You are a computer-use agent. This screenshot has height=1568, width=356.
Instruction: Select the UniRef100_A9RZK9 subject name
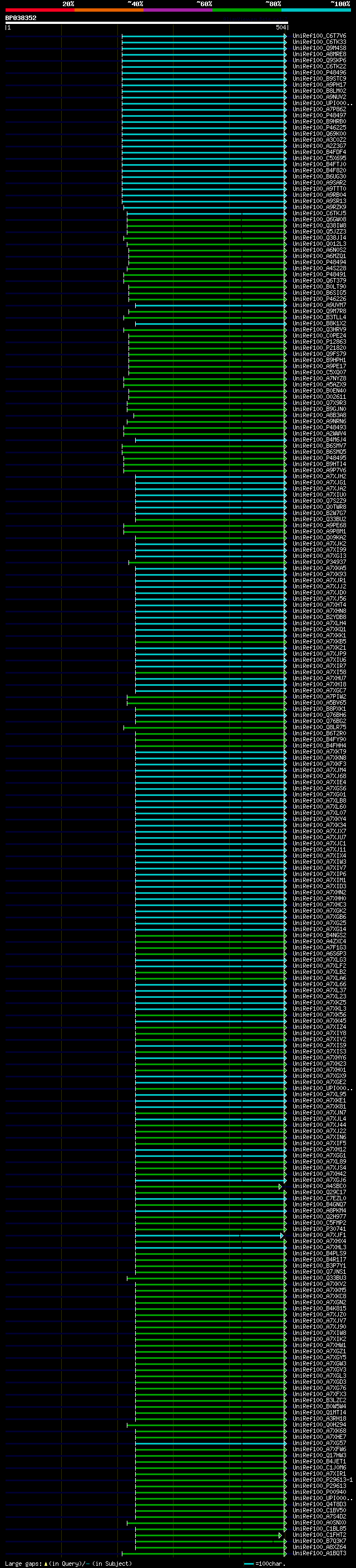click(x=319, y=207)
